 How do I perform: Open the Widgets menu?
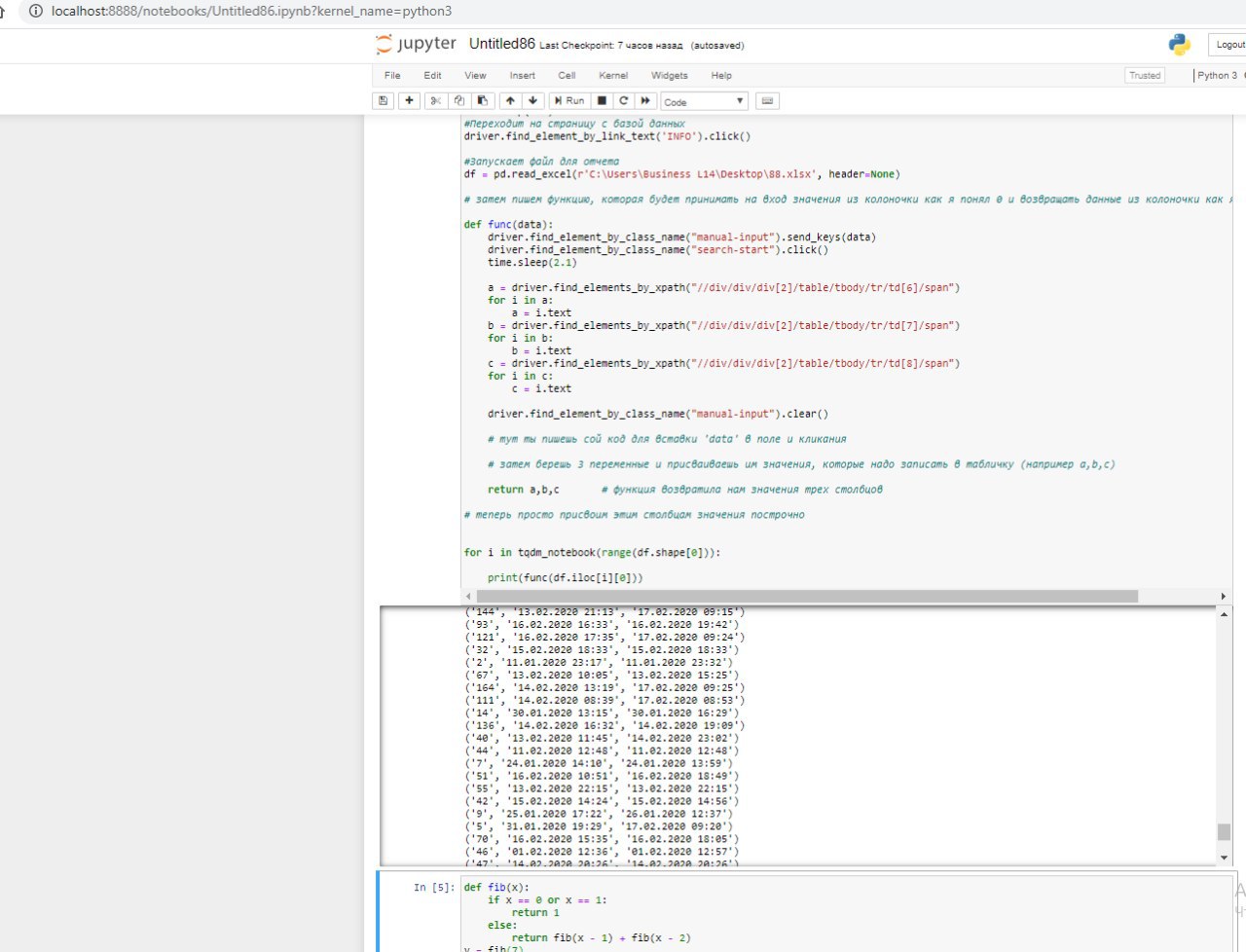(669, 75)
